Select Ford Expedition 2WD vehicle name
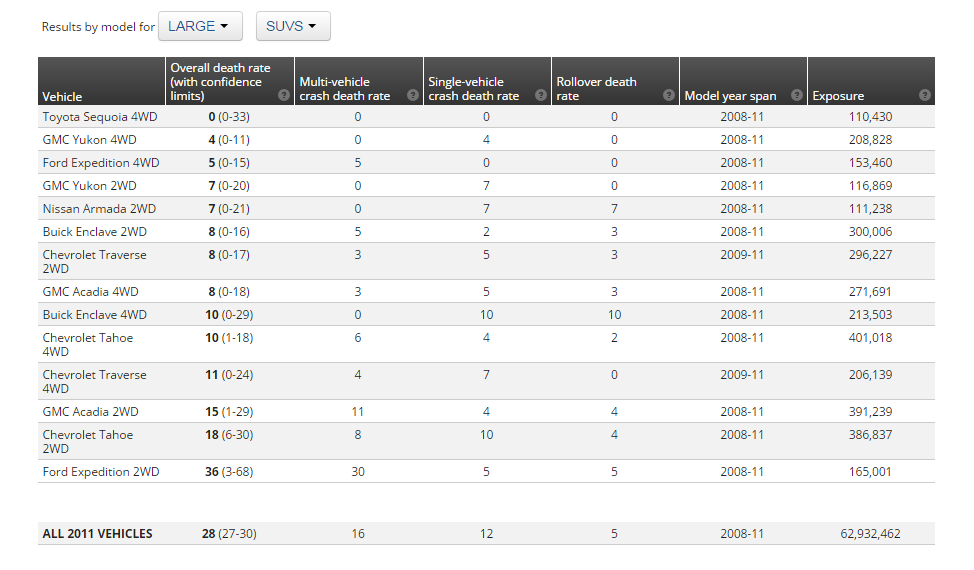Screen dimensions: 974x570 tap(100, 472)
